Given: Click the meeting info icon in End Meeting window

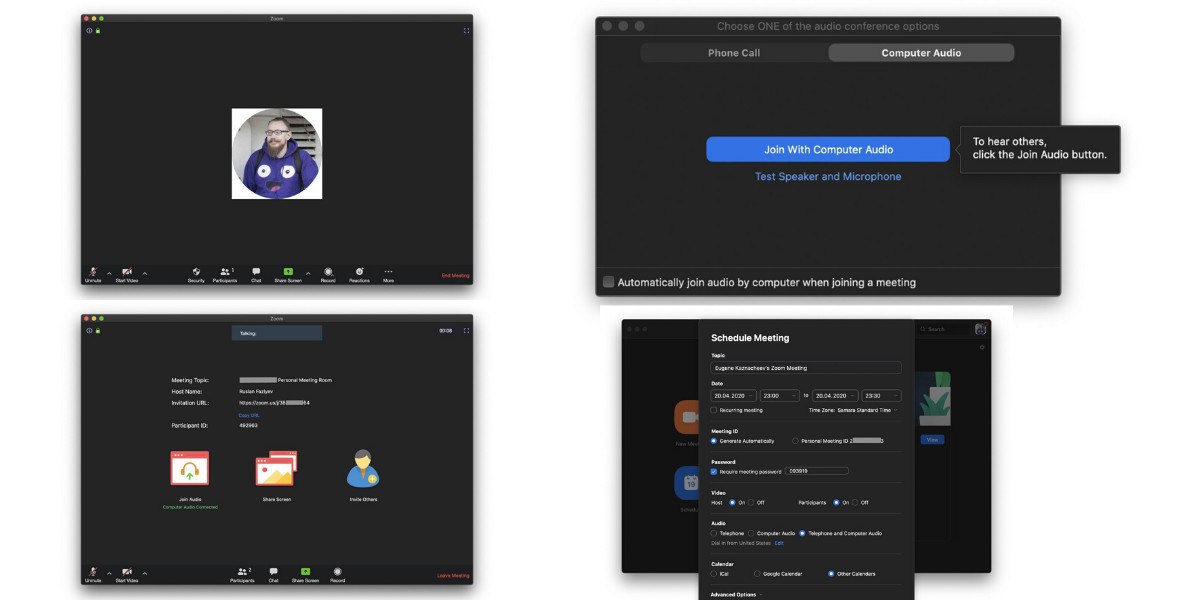Looking at the screenshot, I should tap(89, 31).
